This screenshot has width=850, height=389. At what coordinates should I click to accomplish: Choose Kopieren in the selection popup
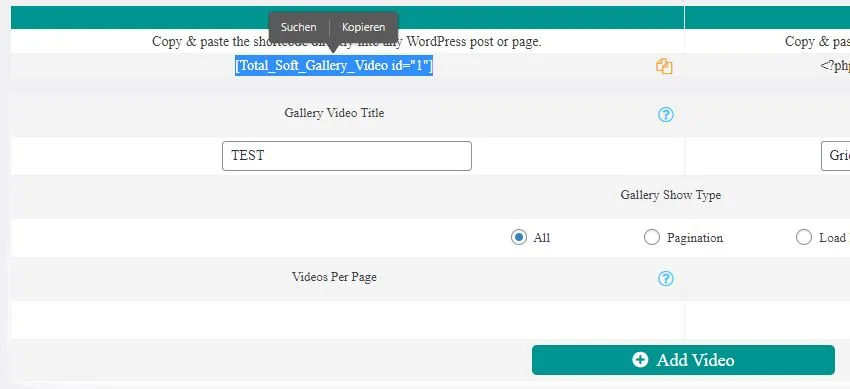(364, 27)
